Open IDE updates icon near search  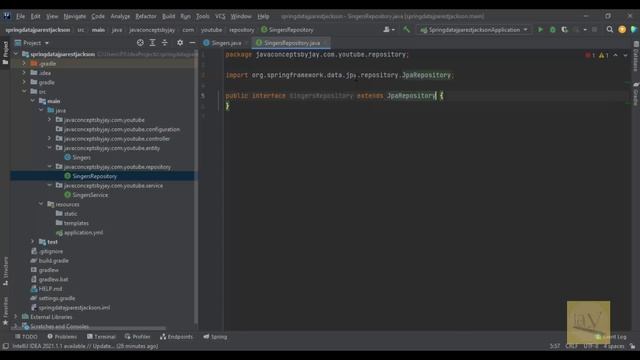coord(622,30)
